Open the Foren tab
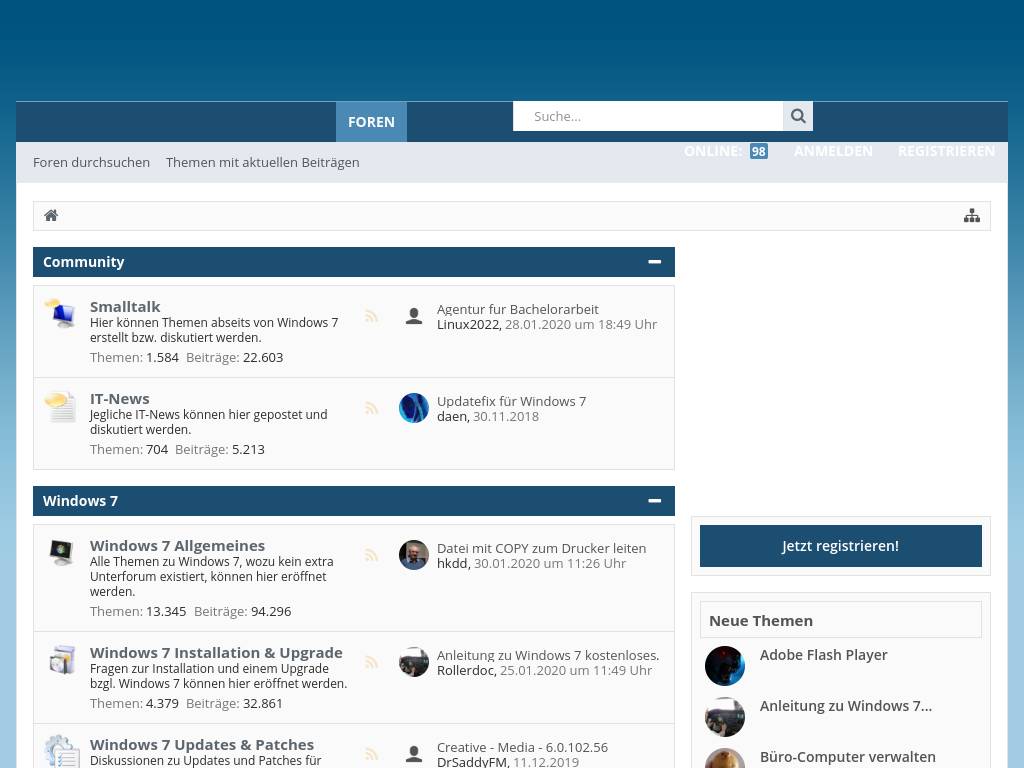 point(371,122)
